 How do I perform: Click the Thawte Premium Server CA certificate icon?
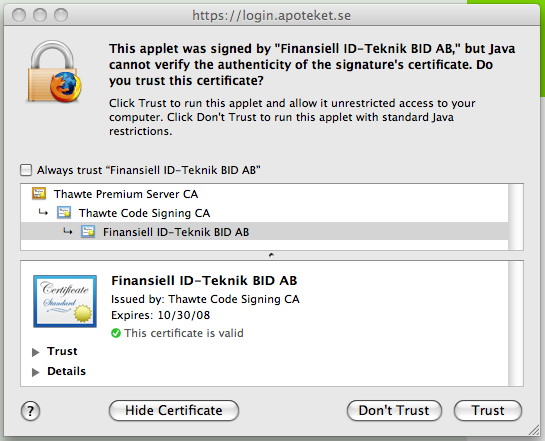click(x=39, y=193)
